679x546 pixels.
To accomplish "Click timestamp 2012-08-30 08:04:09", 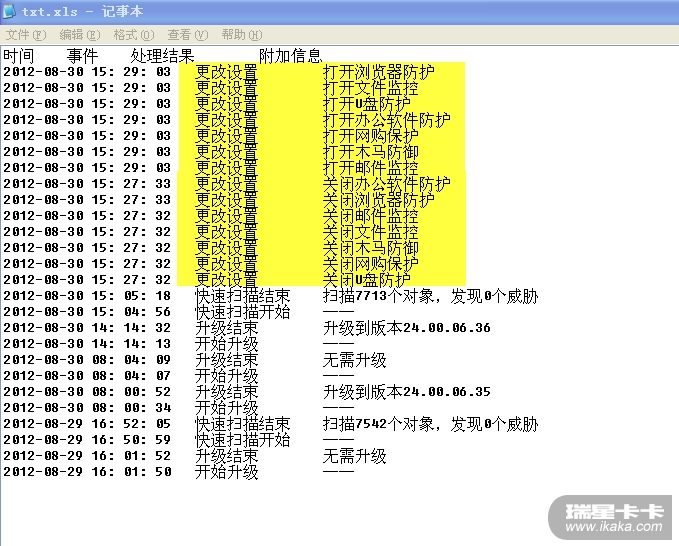I will pos(87,360).
